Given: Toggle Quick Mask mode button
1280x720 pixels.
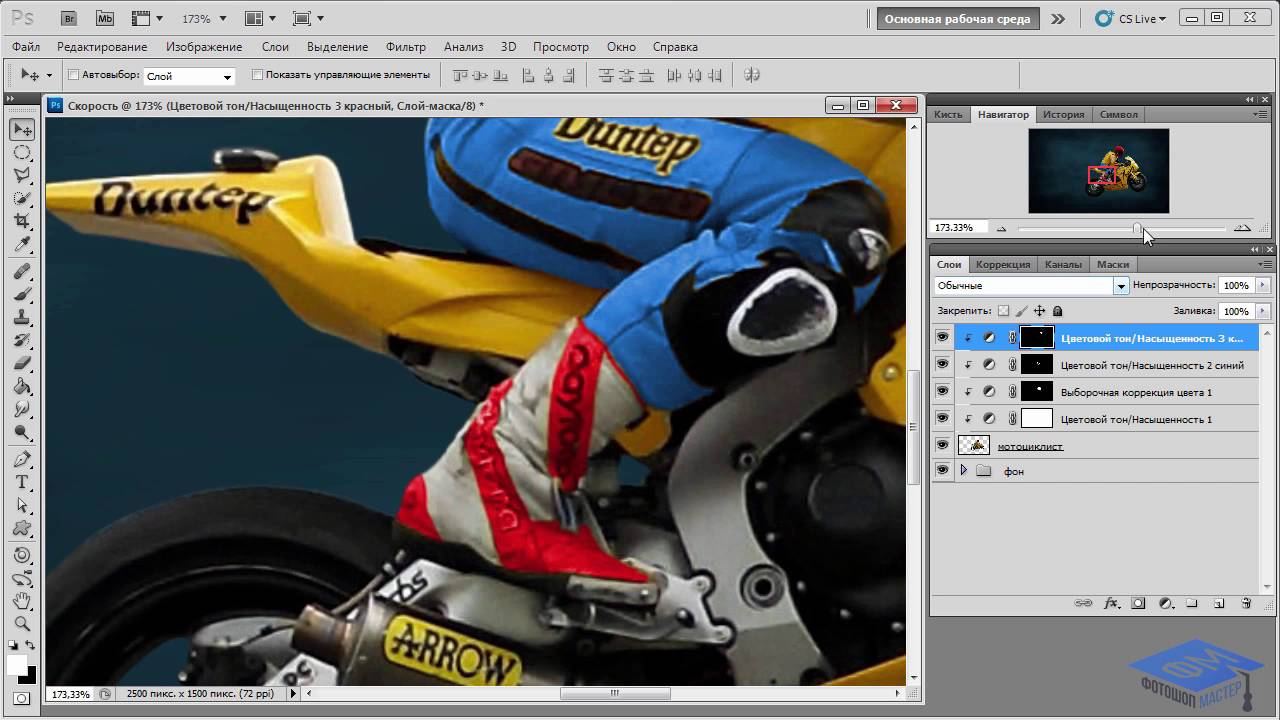Looking at the screenshot, I should point(22,698).
